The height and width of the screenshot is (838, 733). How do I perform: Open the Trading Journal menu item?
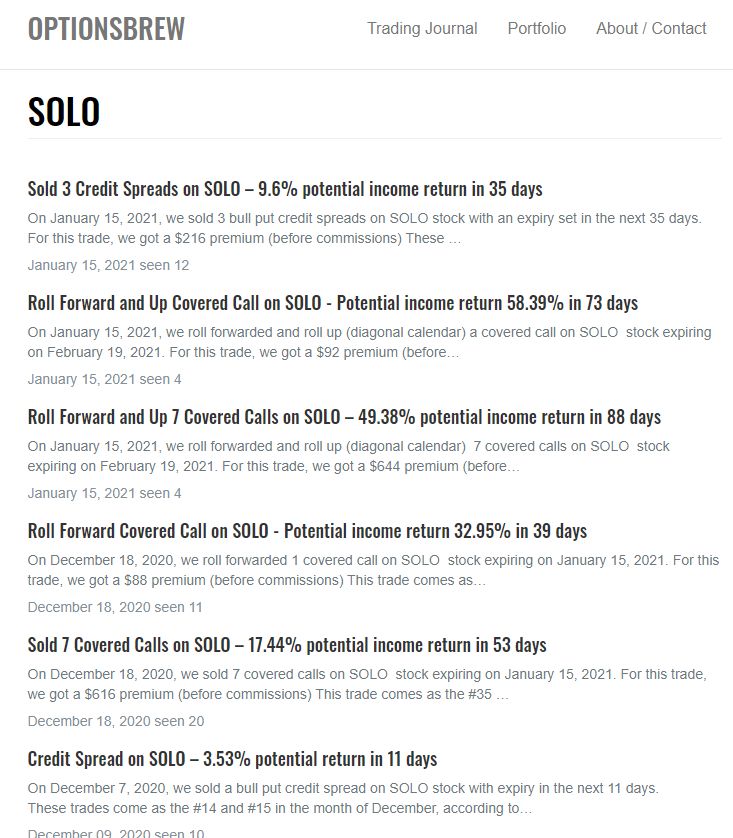[x=422, y=28]
